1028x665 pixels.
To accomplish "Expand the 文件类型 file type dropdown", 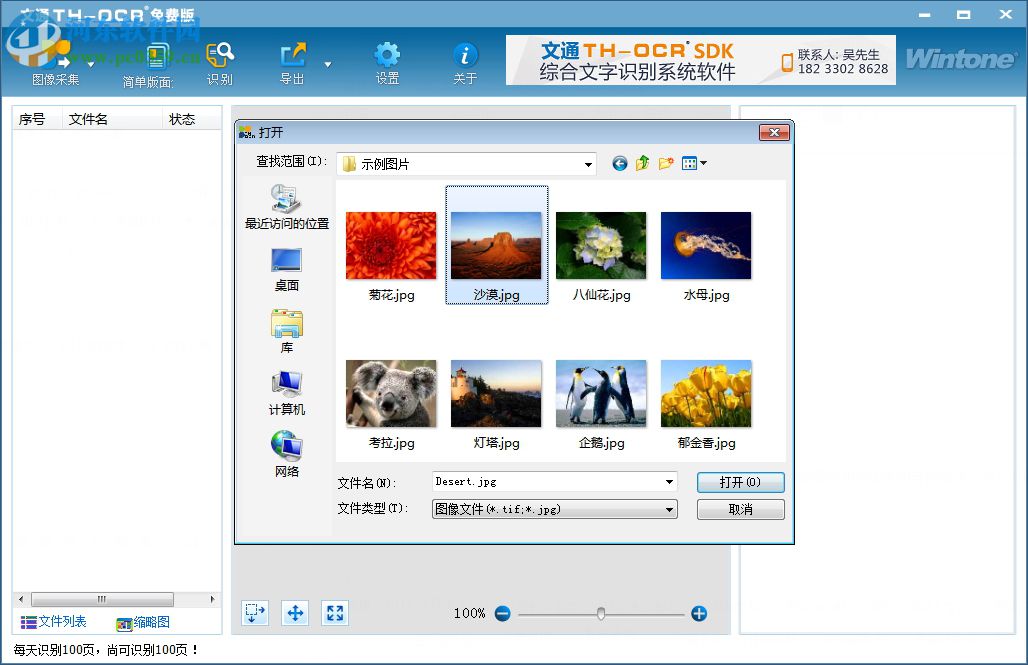I will click(x=669, y=509).
